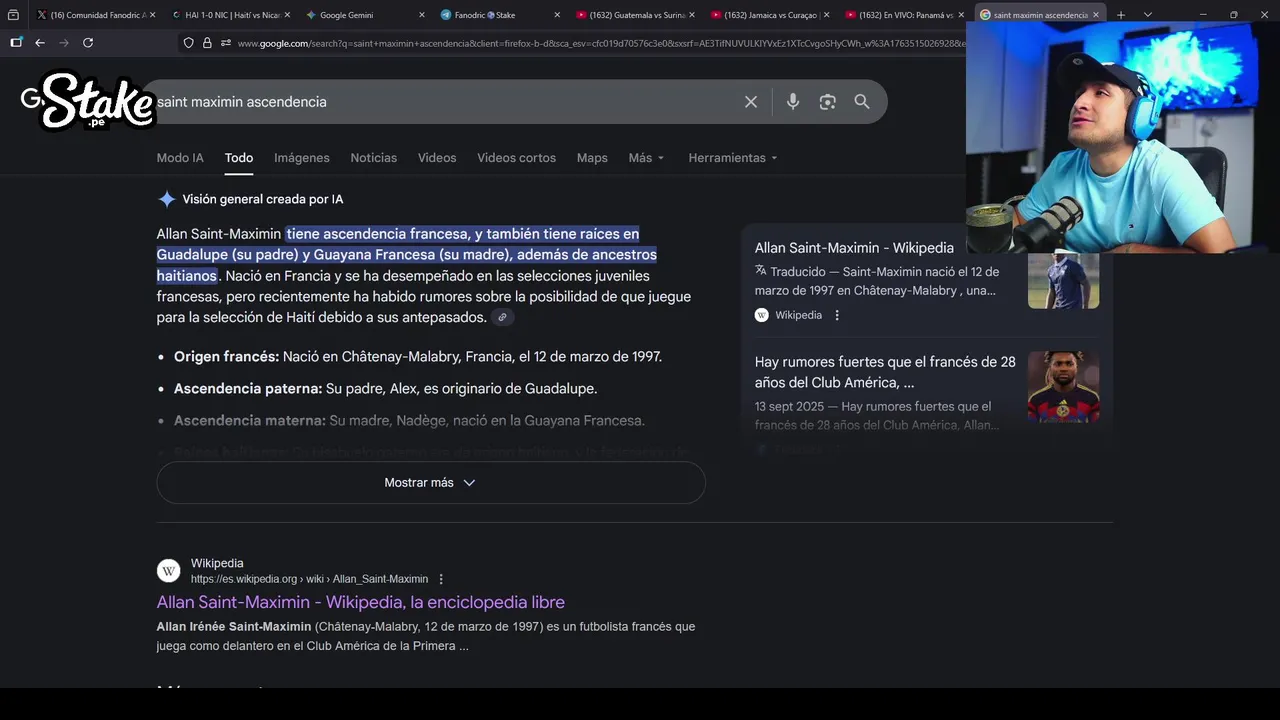Switch to 'Imágenes' results tab
This screenshot has width=1280, height=720.
(302, 158)
